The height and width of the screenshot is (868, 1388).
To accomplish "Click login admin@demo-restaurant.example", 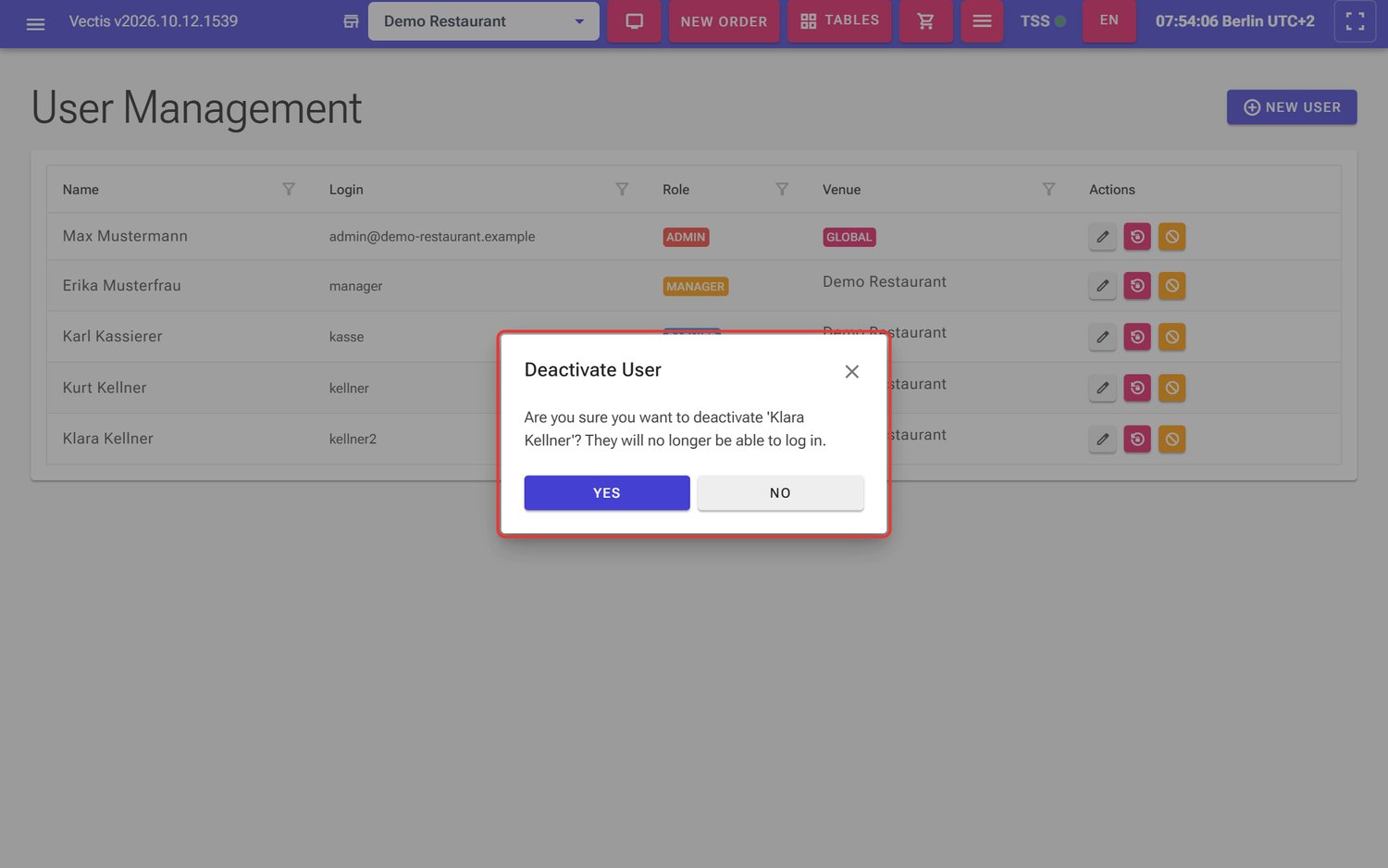I will click(432, 237).
